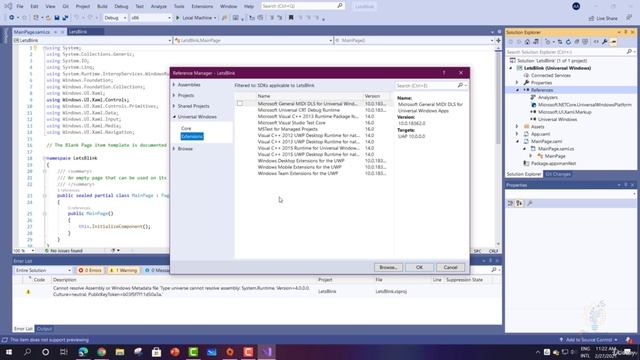Click Solution Explorer properties wrench icon
The image size is (640, 360).
(x=604, y=42)
